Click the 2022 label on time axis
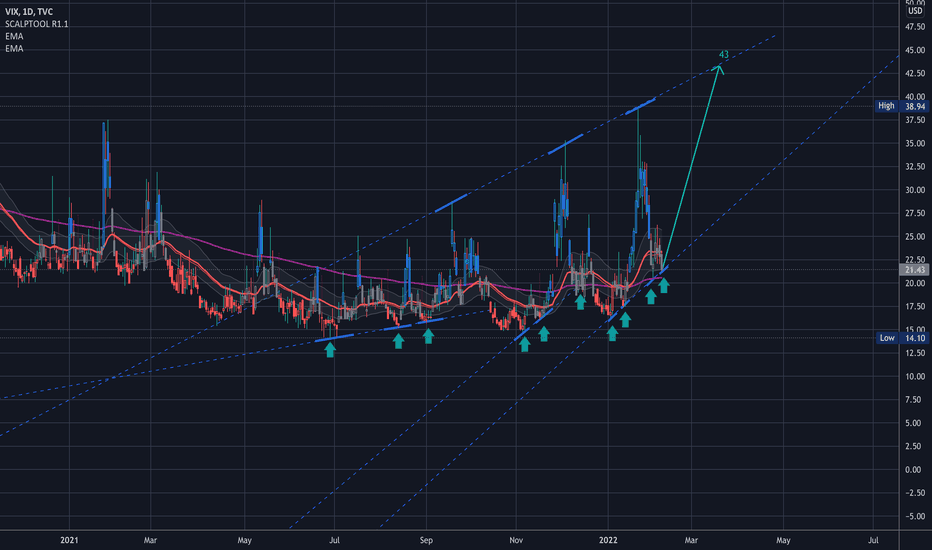Screen dimensions: 932x550 [x=608, y=540]
